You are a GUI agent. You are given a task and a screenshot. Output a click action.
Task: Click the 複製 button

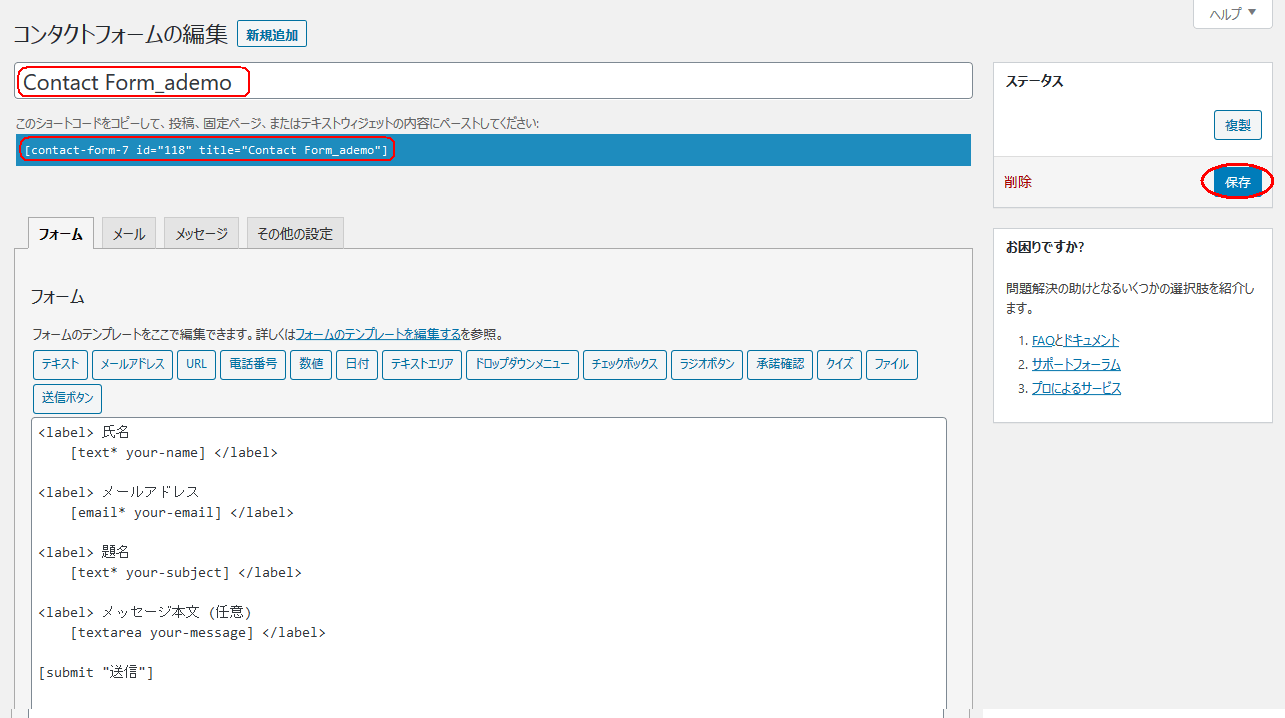pyautogui.click(x=1237, y=125)
